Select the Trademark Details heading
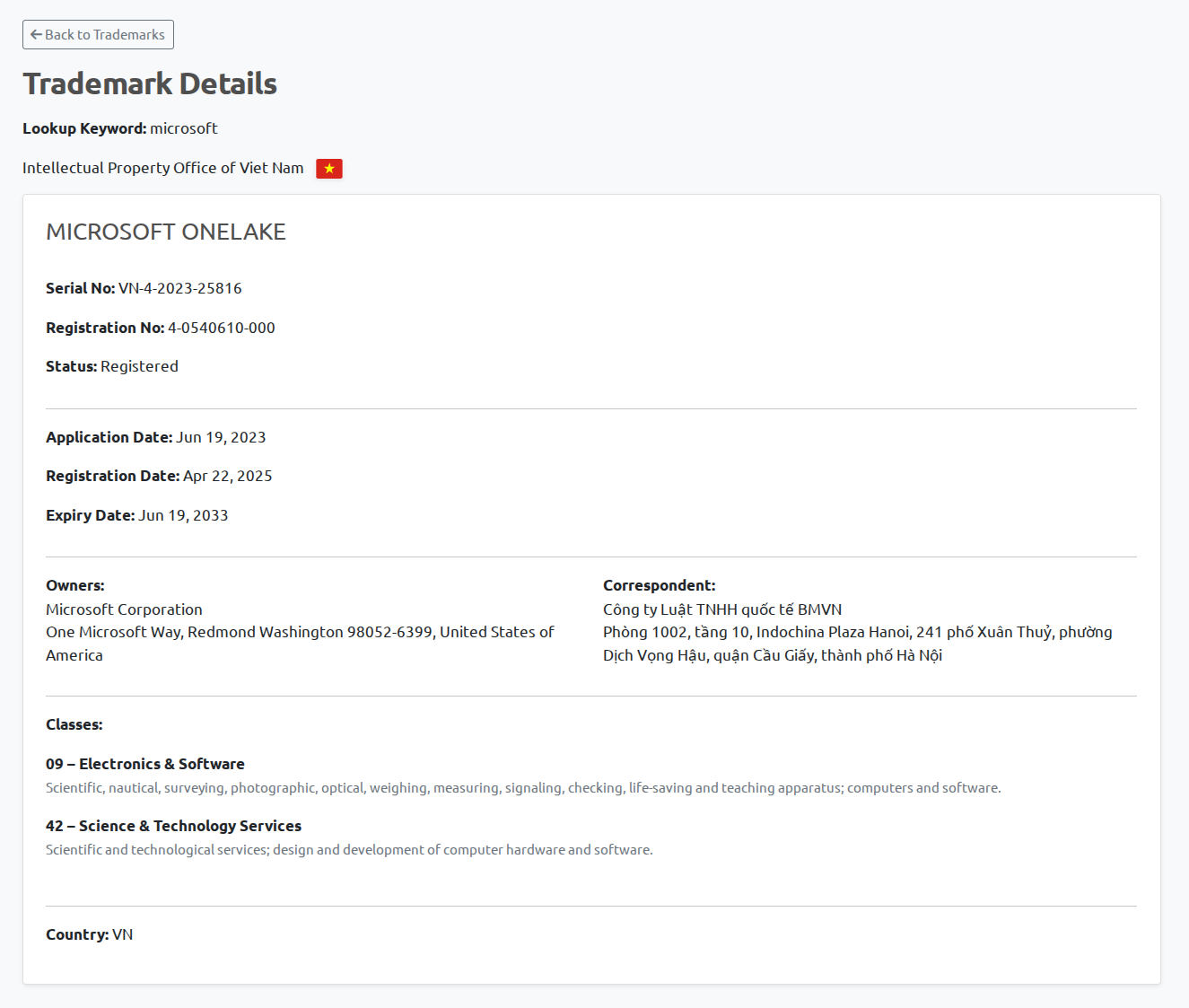The image size is (1189, 1008). pyautogui.click(x=150, y=83)
